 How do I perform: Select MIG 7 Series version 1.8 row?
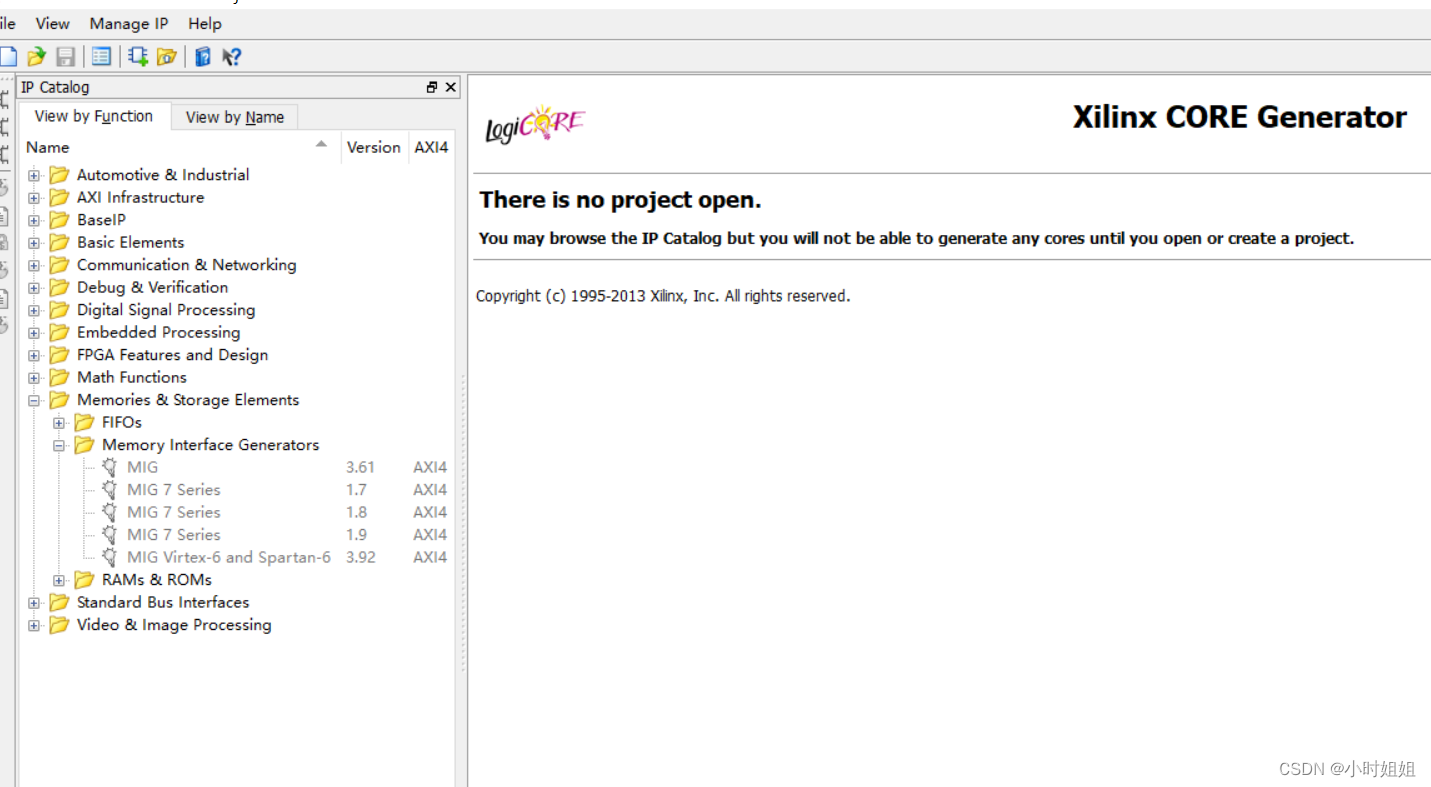[x=238, y=512]
